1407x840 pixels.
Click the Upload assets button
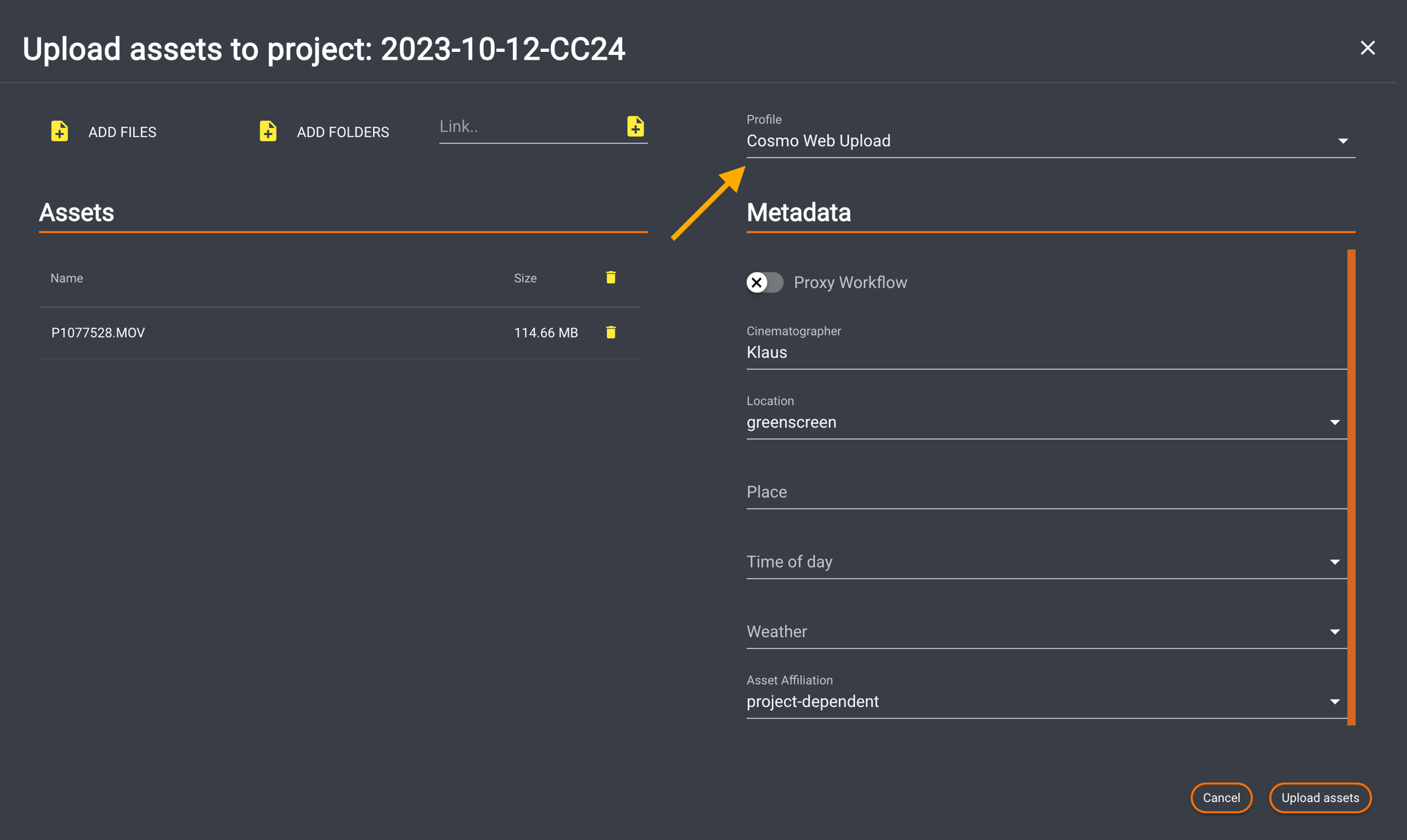(x=1320, y=797)
